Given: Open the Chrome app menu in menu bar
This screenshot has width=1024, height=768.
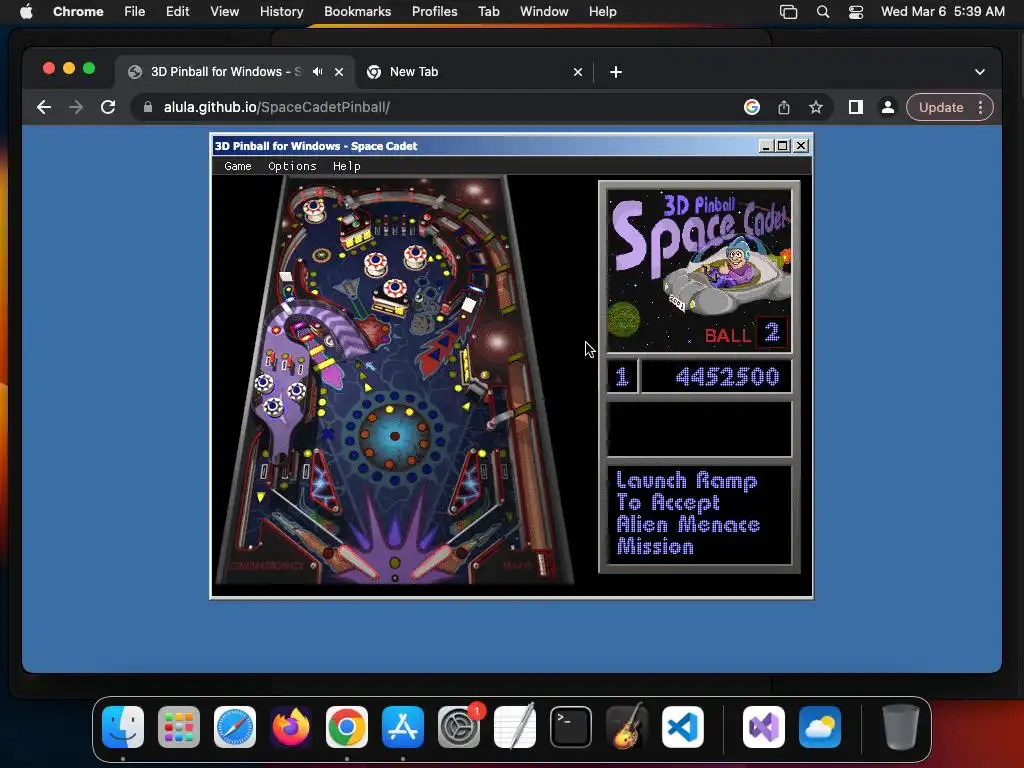Looking at the screenshot, I should pos(78,11).
